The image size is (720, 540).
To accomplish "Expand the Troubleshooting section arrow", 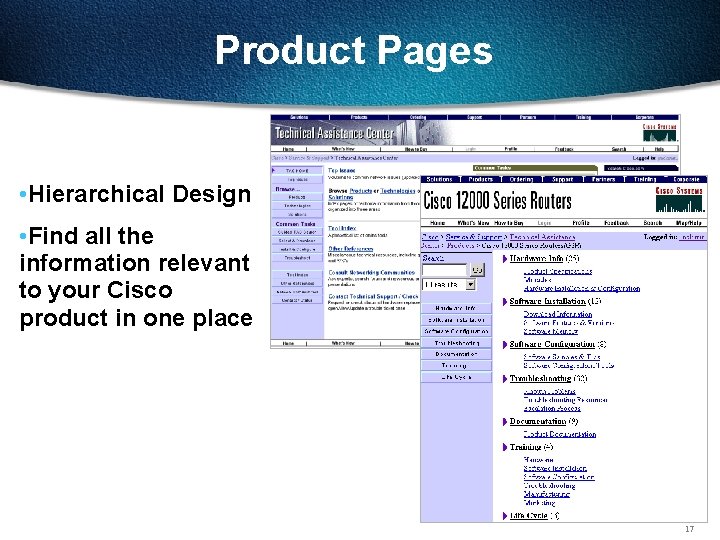I will (x=505, y=379).
